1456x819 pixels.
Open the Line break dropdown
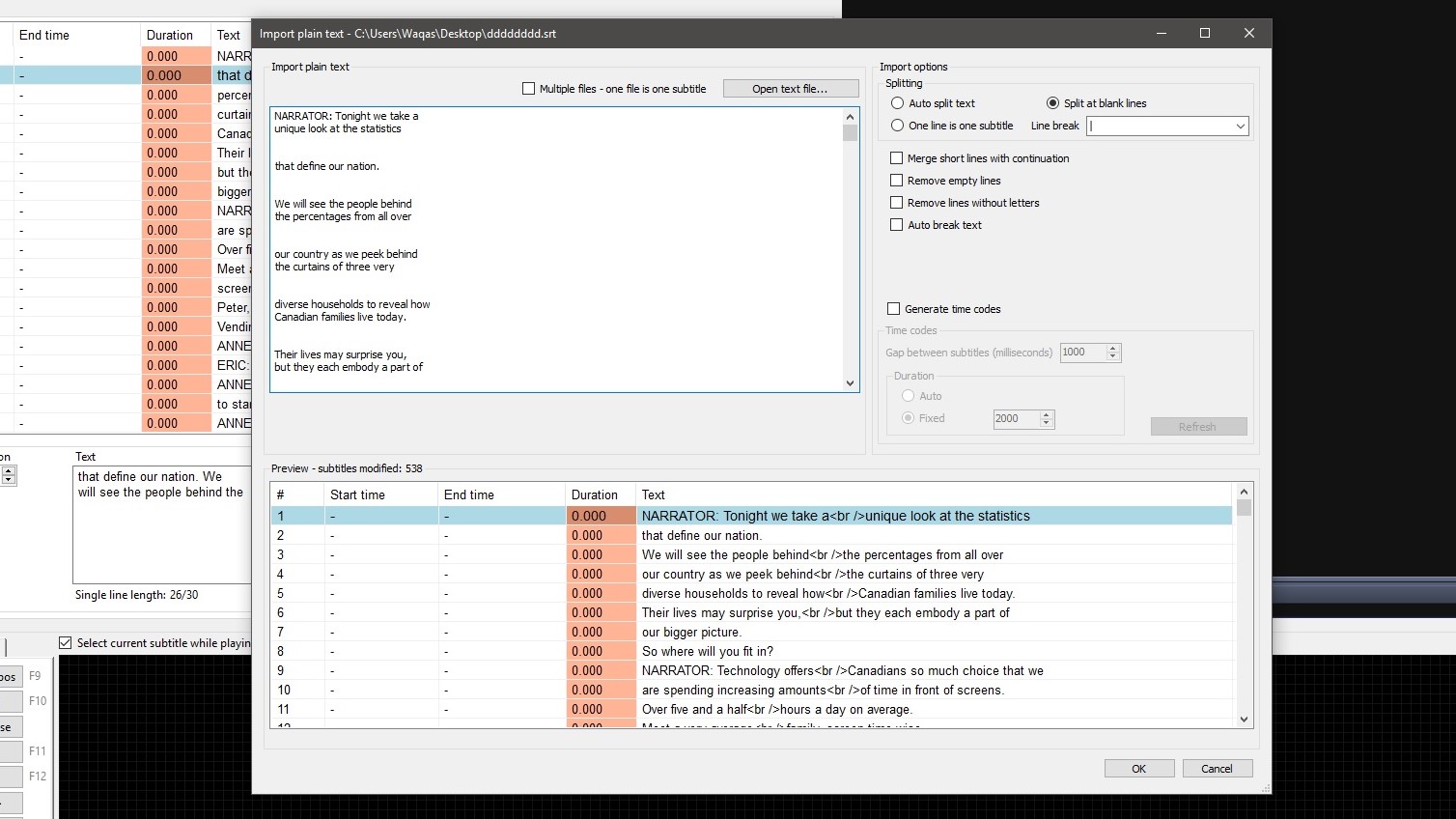coord(1243,126)
